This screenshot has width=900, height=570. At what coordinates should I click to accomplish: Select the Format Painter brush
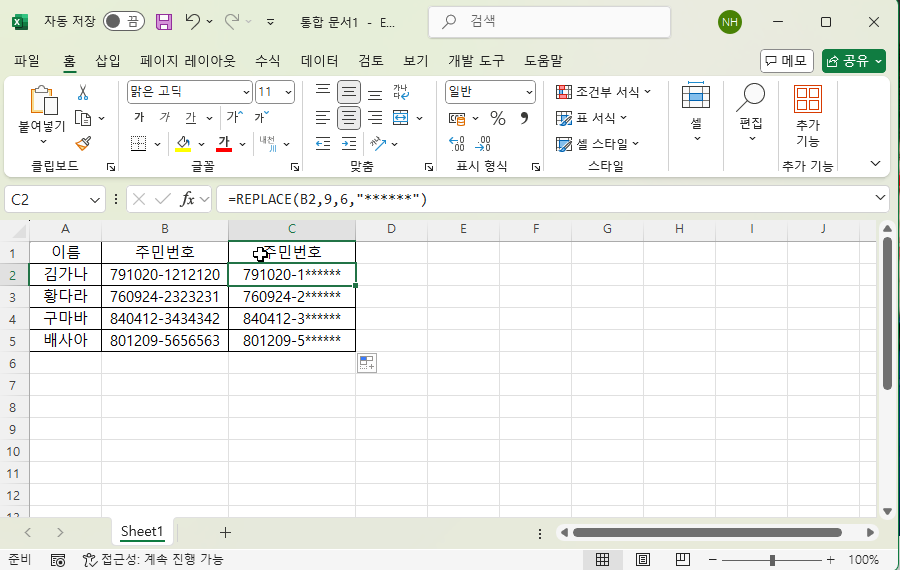click(x=83, y=143)
